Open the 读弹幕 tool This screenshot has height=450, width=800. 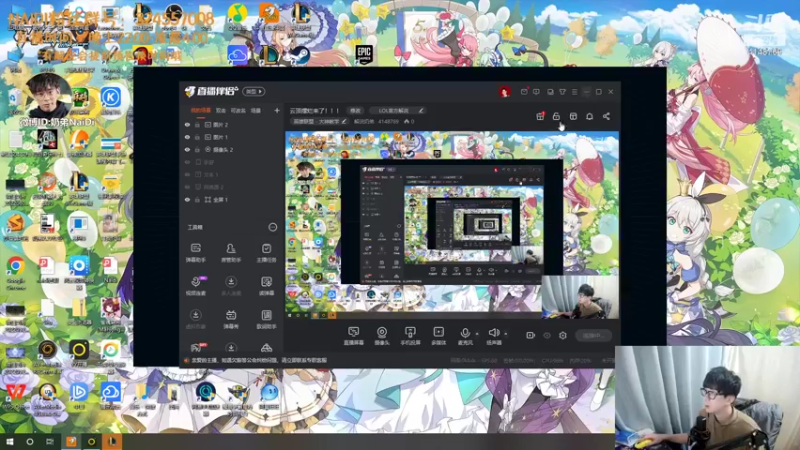(266, 286)
